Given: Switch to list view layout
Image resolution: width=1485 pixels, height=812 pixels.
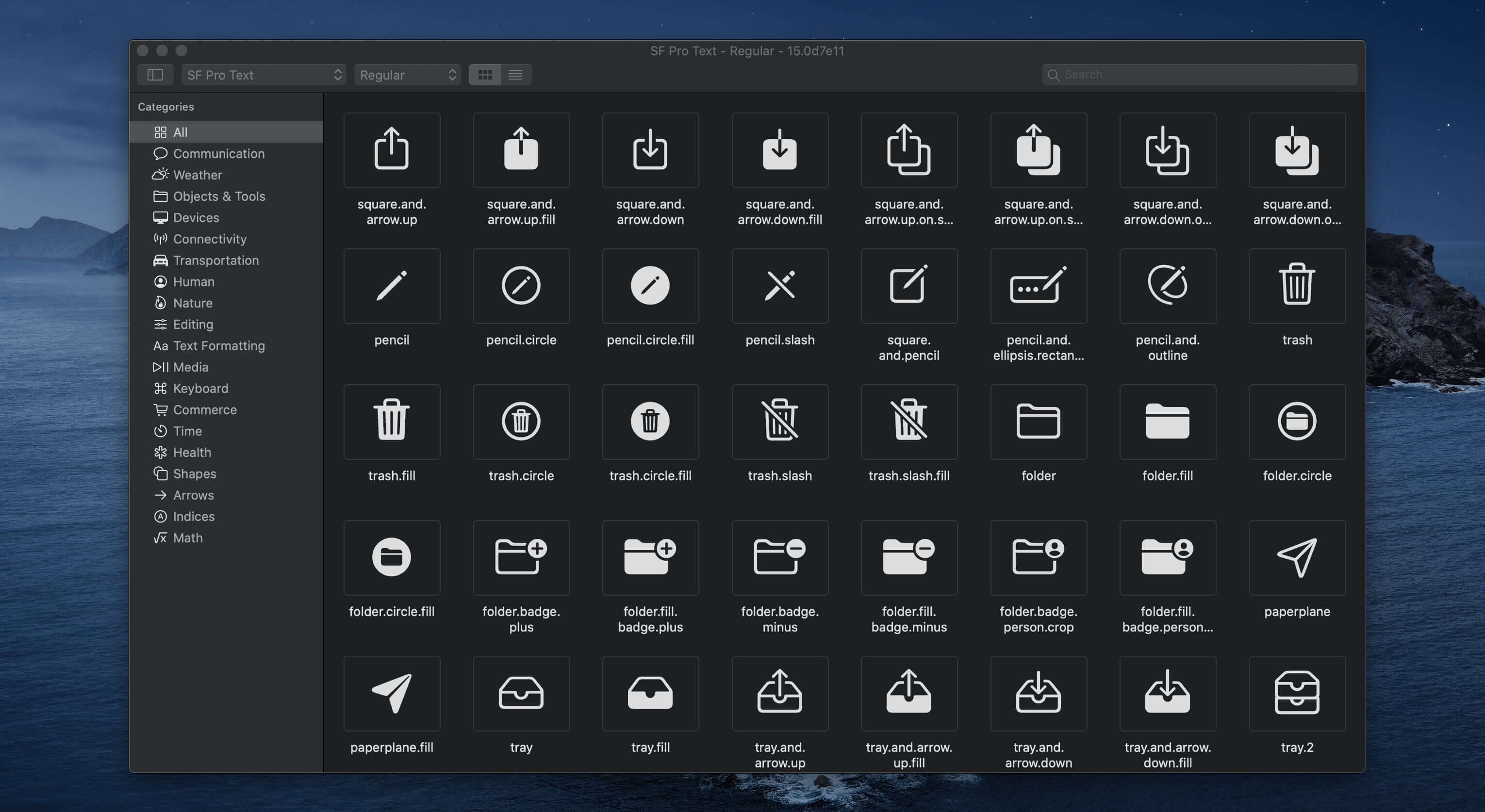Looking at the screenshot, I should (x=515, y=73).
